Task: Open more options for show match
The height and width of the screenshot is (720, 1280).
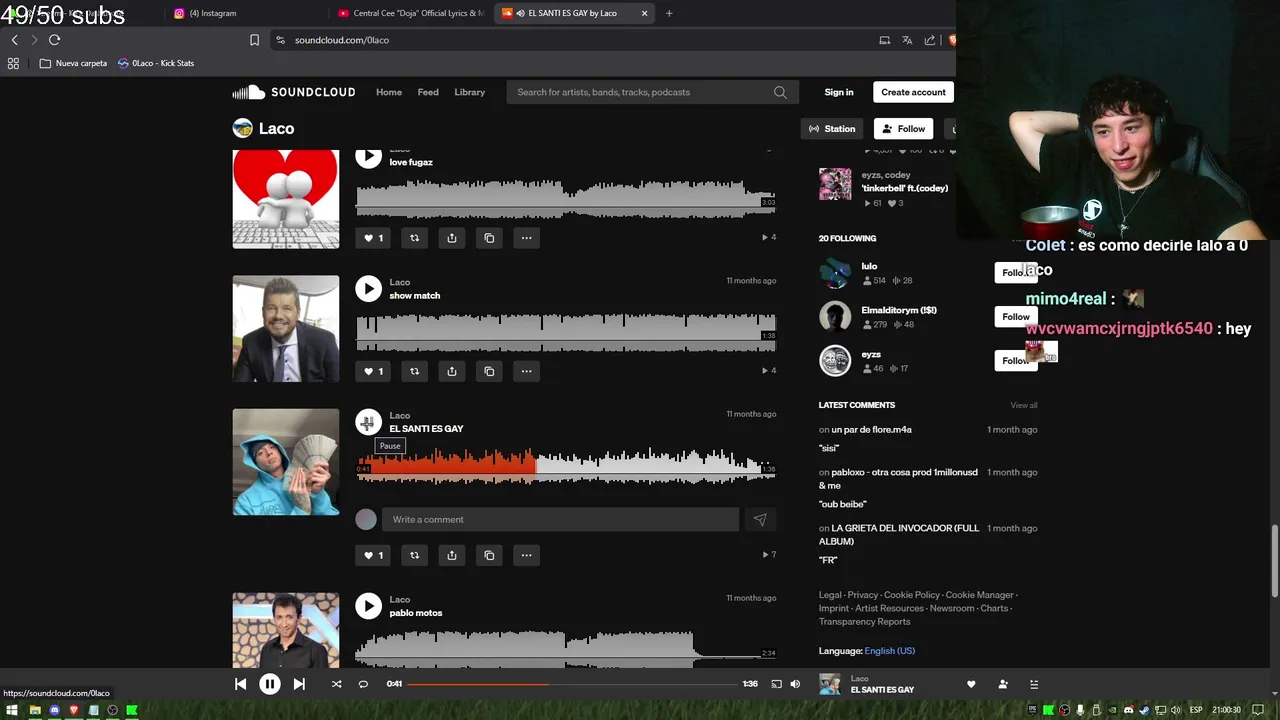Action: [526, 371]
